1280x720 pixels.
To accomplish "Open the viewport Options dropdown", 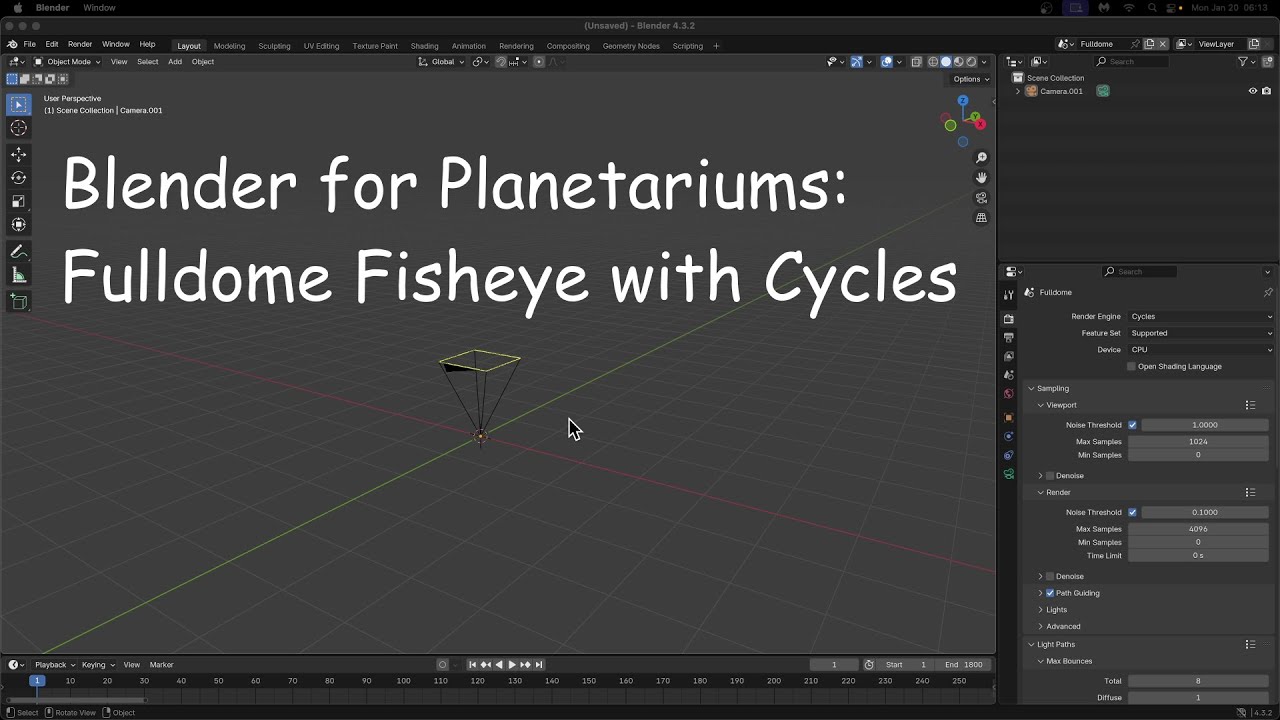I will [x=969, y=79].
